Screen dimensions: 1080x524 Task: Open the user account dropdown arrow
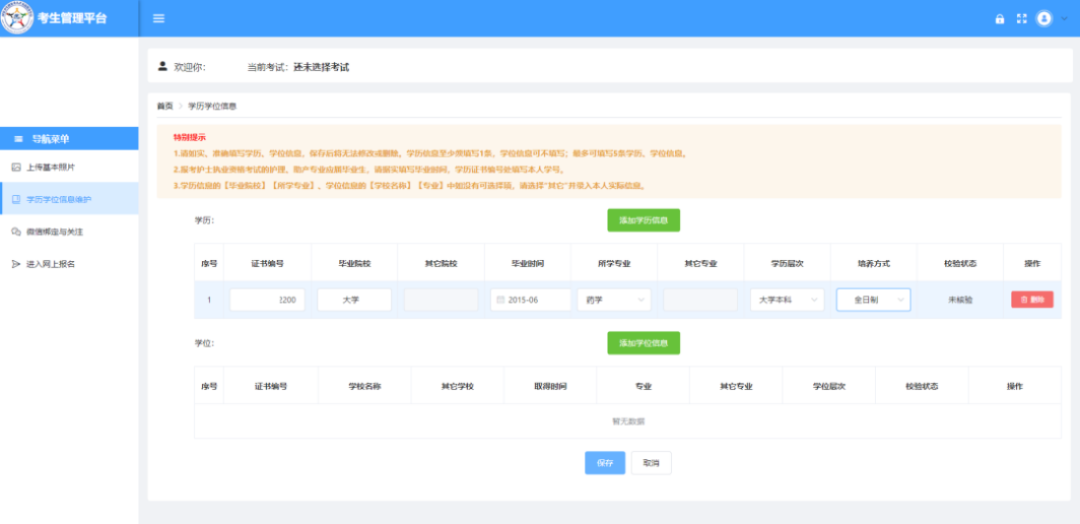click(1064, 19)
